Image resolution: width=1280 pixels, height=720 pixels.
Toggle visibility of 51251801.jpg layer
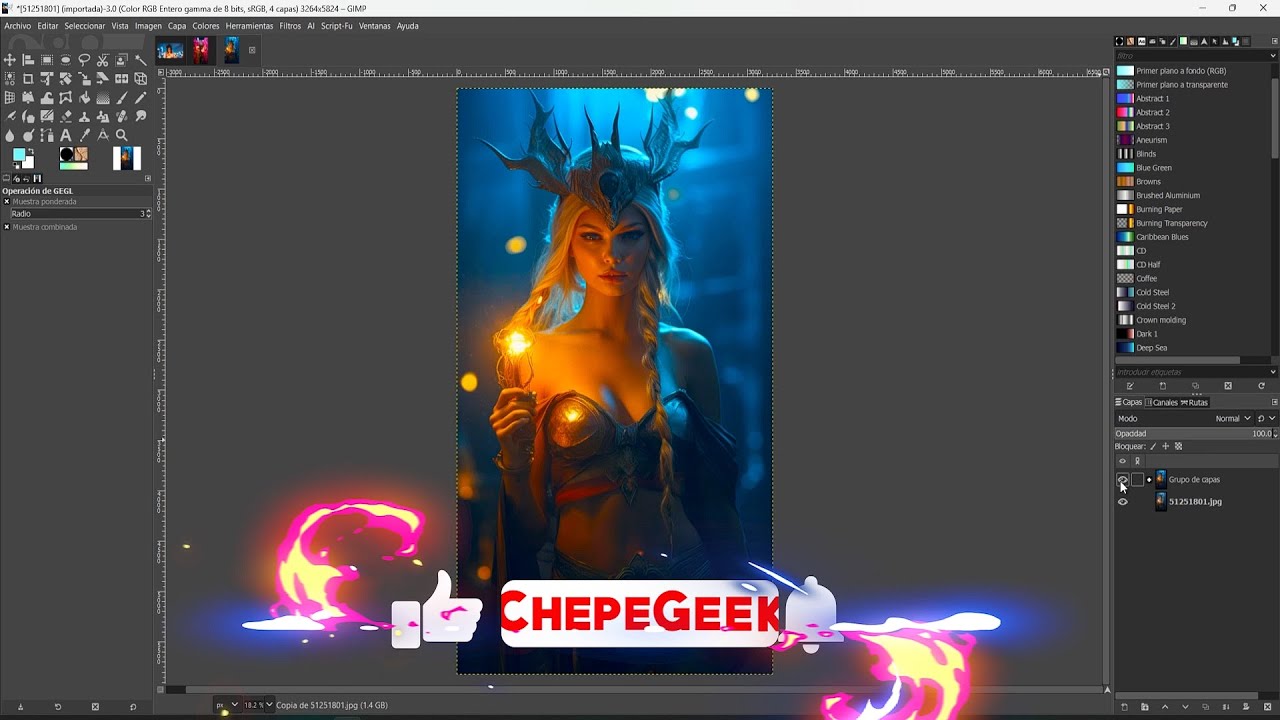1123,502
